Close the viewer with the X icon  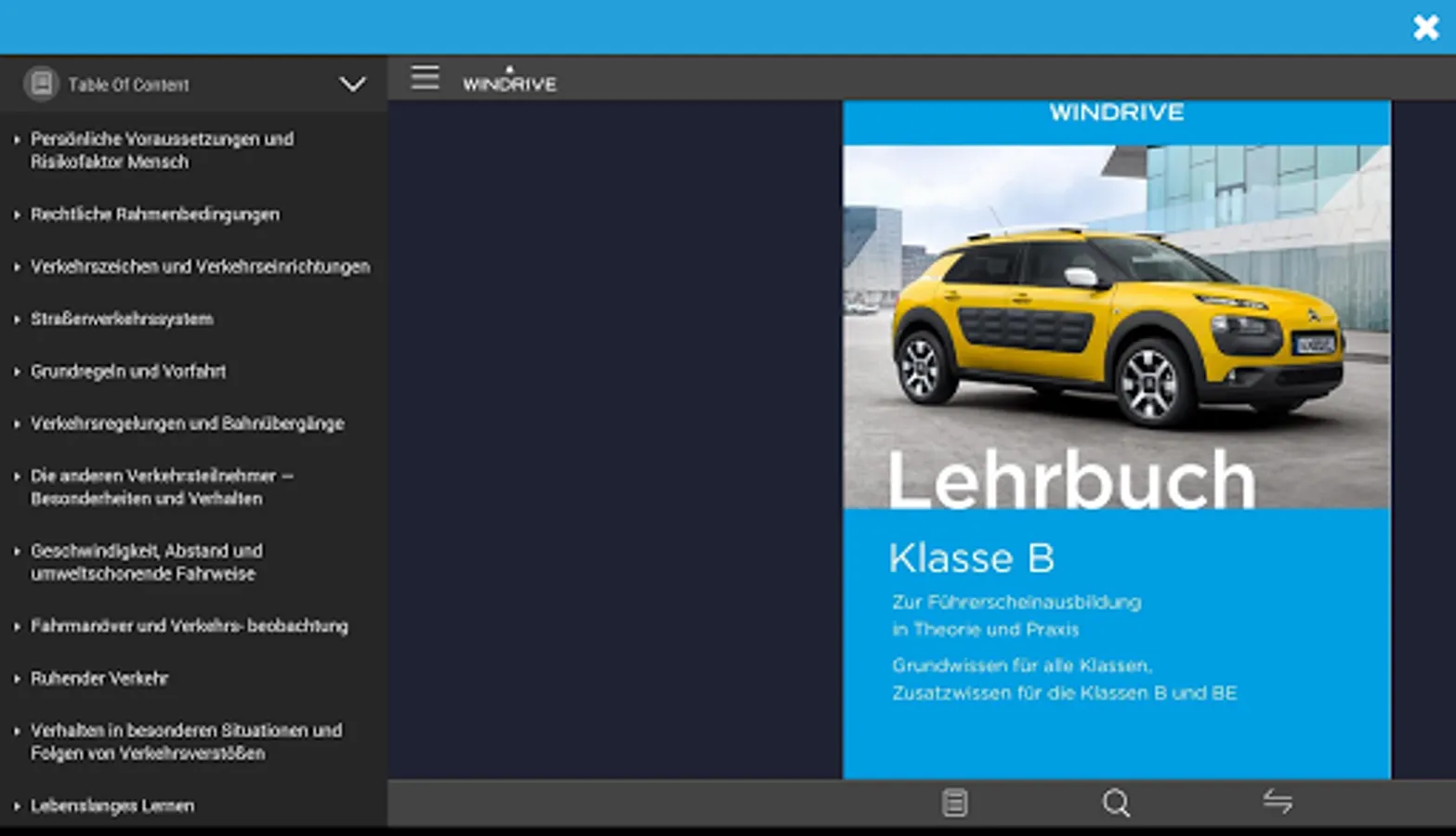click(1425, 28)
